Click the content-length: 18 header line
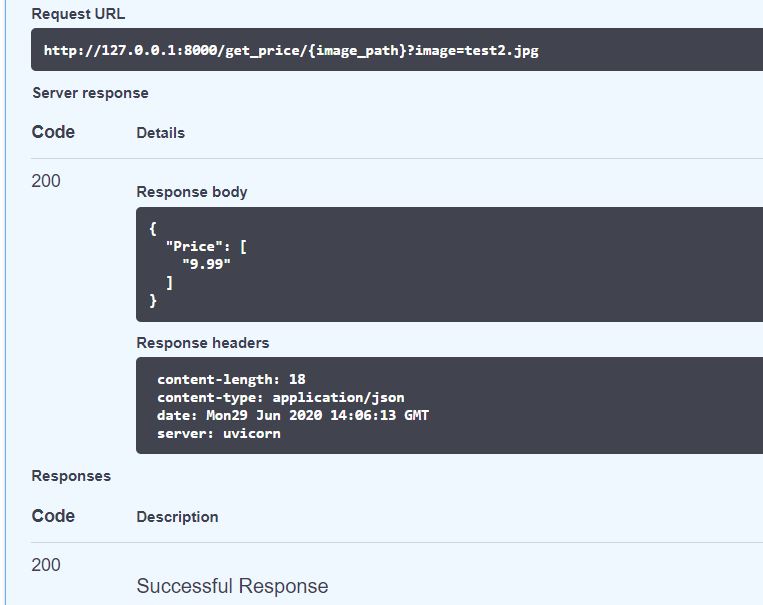763x605 pixels. pyautogui.click(x=231, y=379)
